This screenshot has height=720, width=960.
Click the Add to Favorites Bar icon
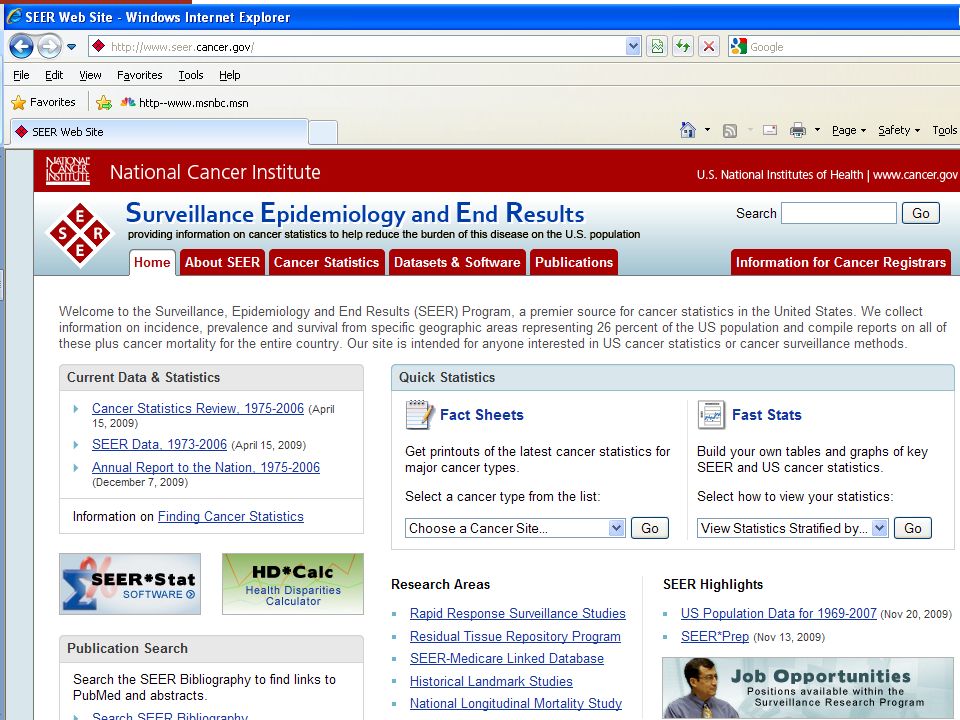click(104, 103)
